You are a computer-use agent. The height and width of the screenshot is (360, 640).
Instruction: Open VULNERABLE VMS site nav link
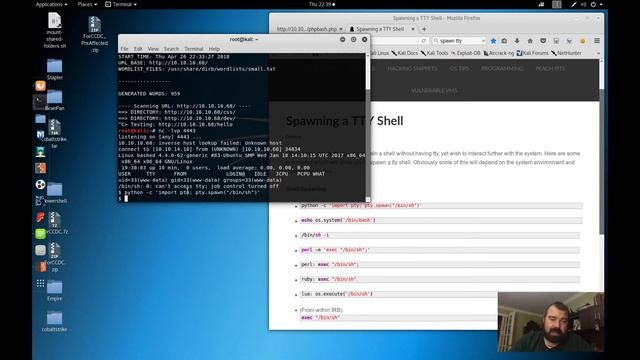click(434, 91)
